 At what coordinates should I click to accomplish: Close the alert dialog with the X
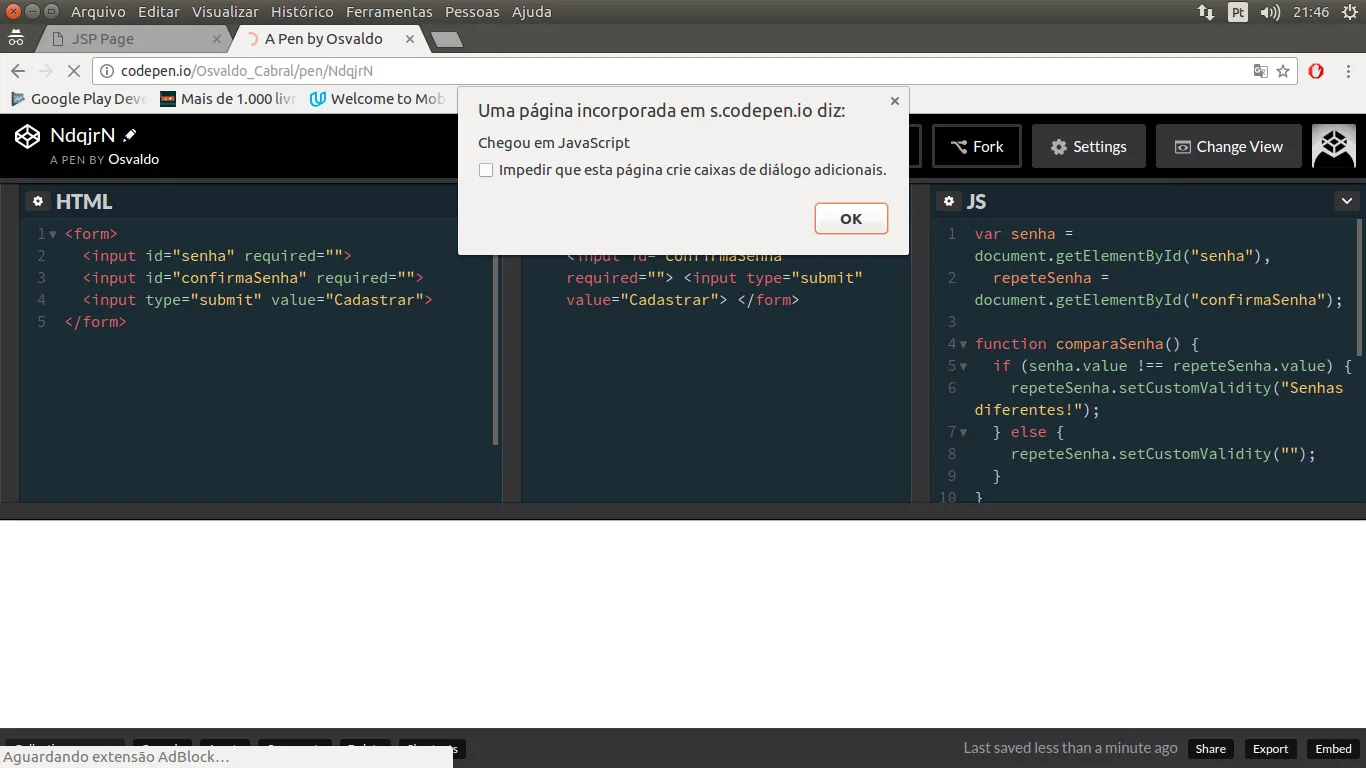coord(894,101)
